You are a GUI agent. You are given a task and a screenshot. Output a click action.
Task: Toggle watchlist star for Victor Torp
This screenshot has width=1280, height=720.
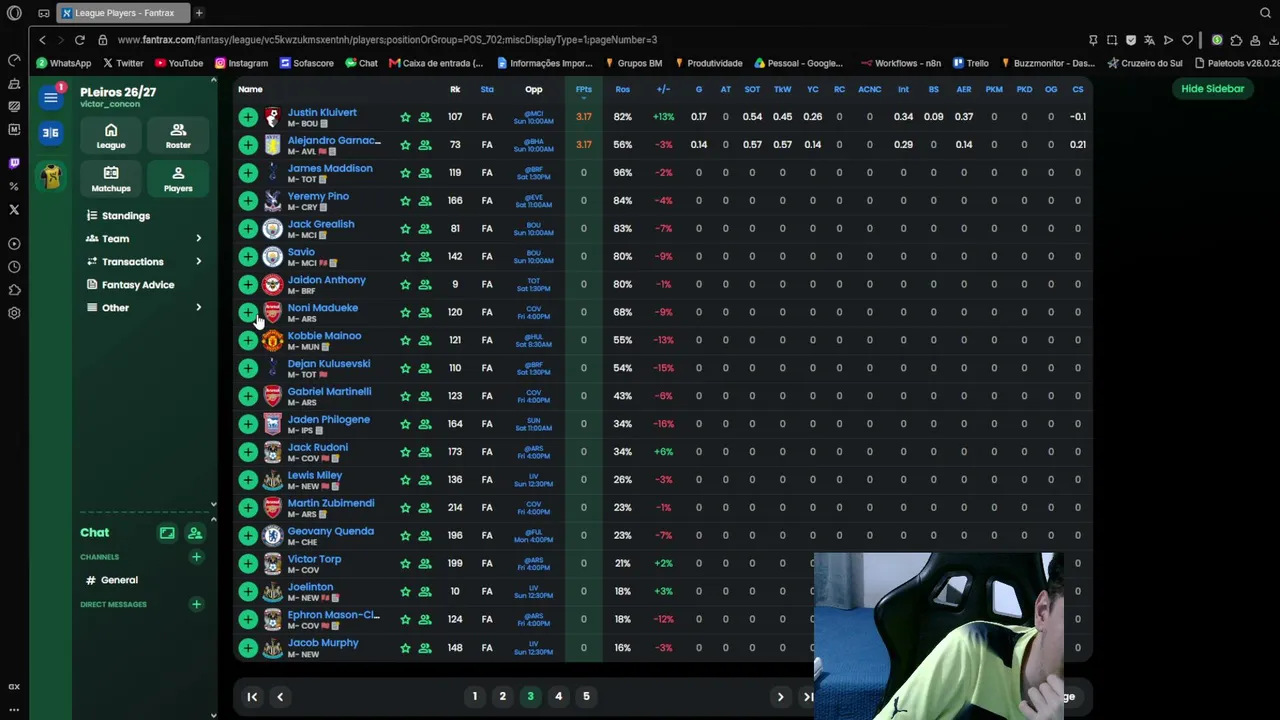[x=405, y=564]
